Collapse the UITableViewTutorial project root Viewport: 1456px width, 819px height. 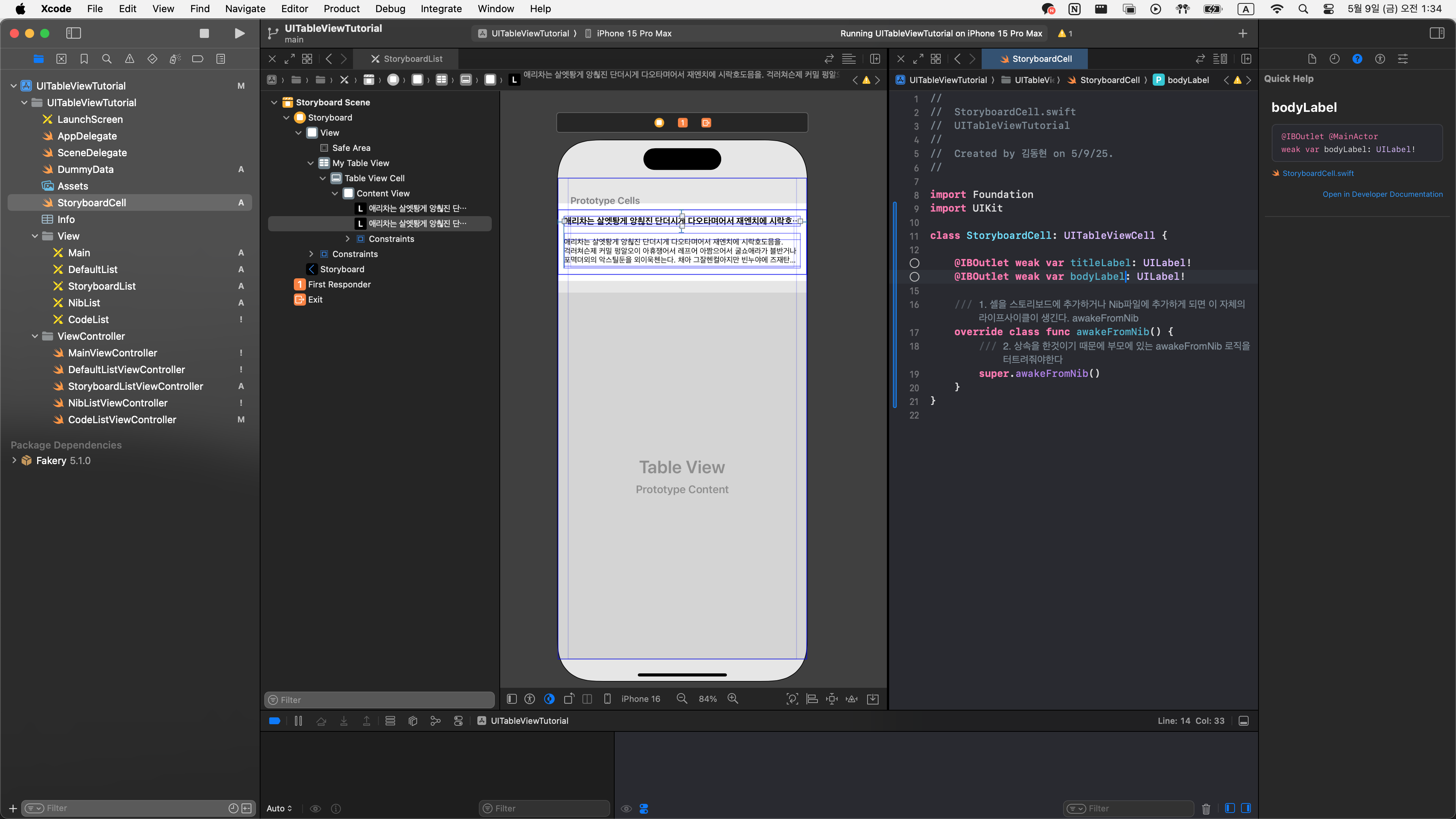click(14, 86)
